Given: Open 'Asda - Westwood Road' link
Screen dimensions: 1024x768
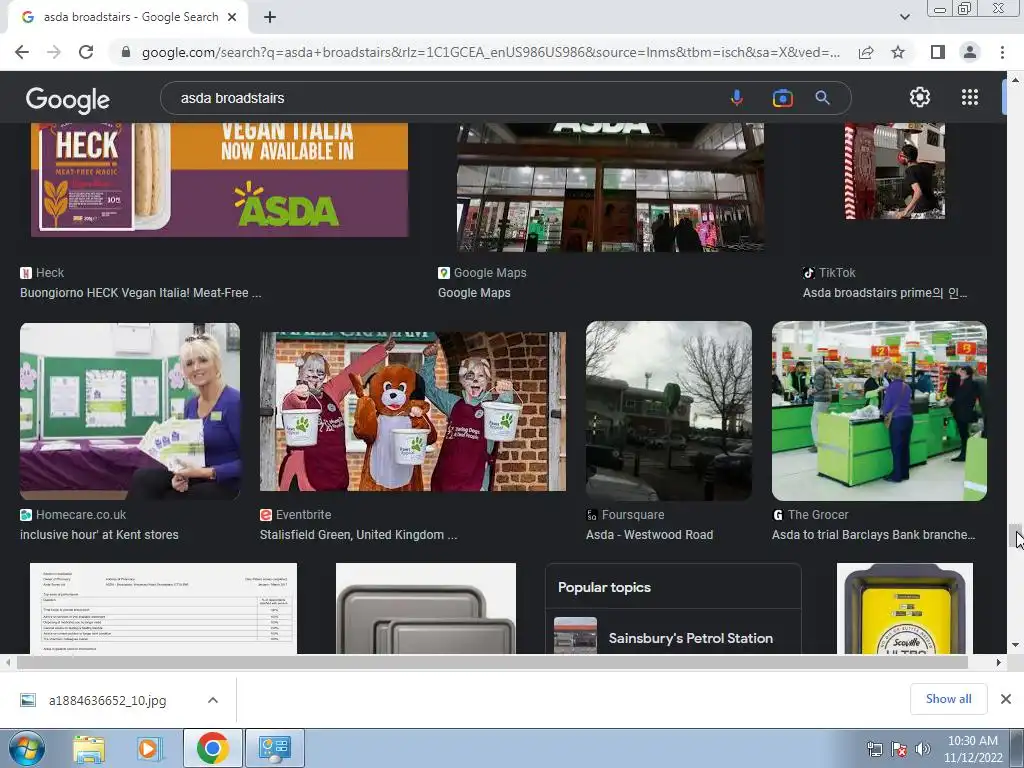Looking at the screenshot, I should [x=649, y=534].
